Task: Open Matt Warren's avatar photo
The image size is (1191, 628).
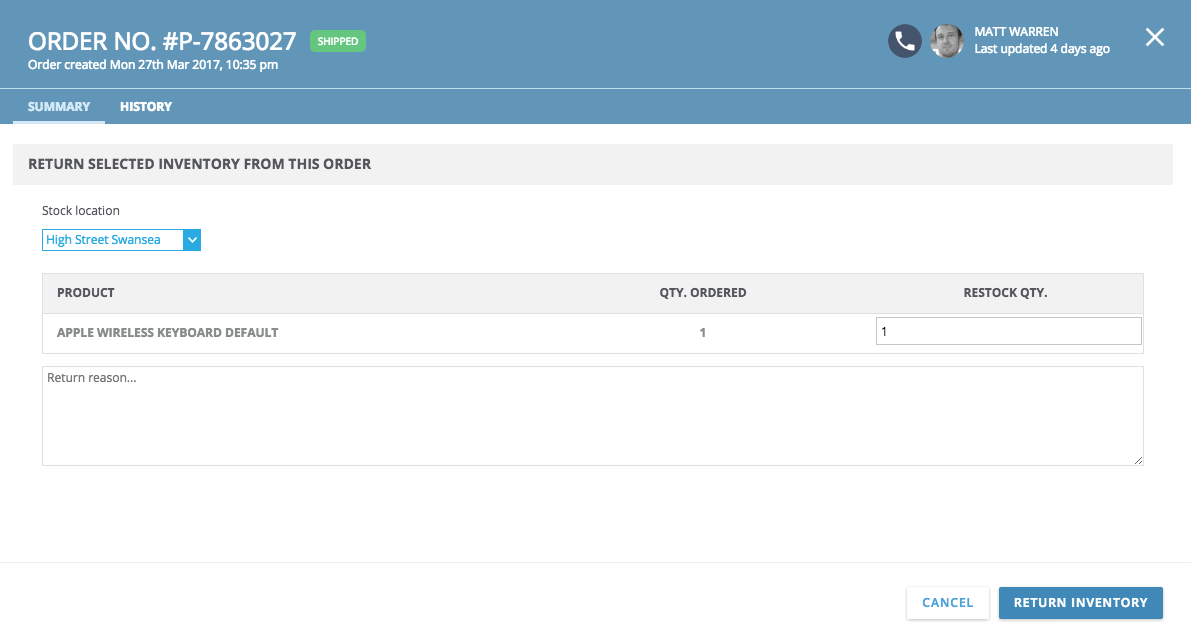Action: 946,41
